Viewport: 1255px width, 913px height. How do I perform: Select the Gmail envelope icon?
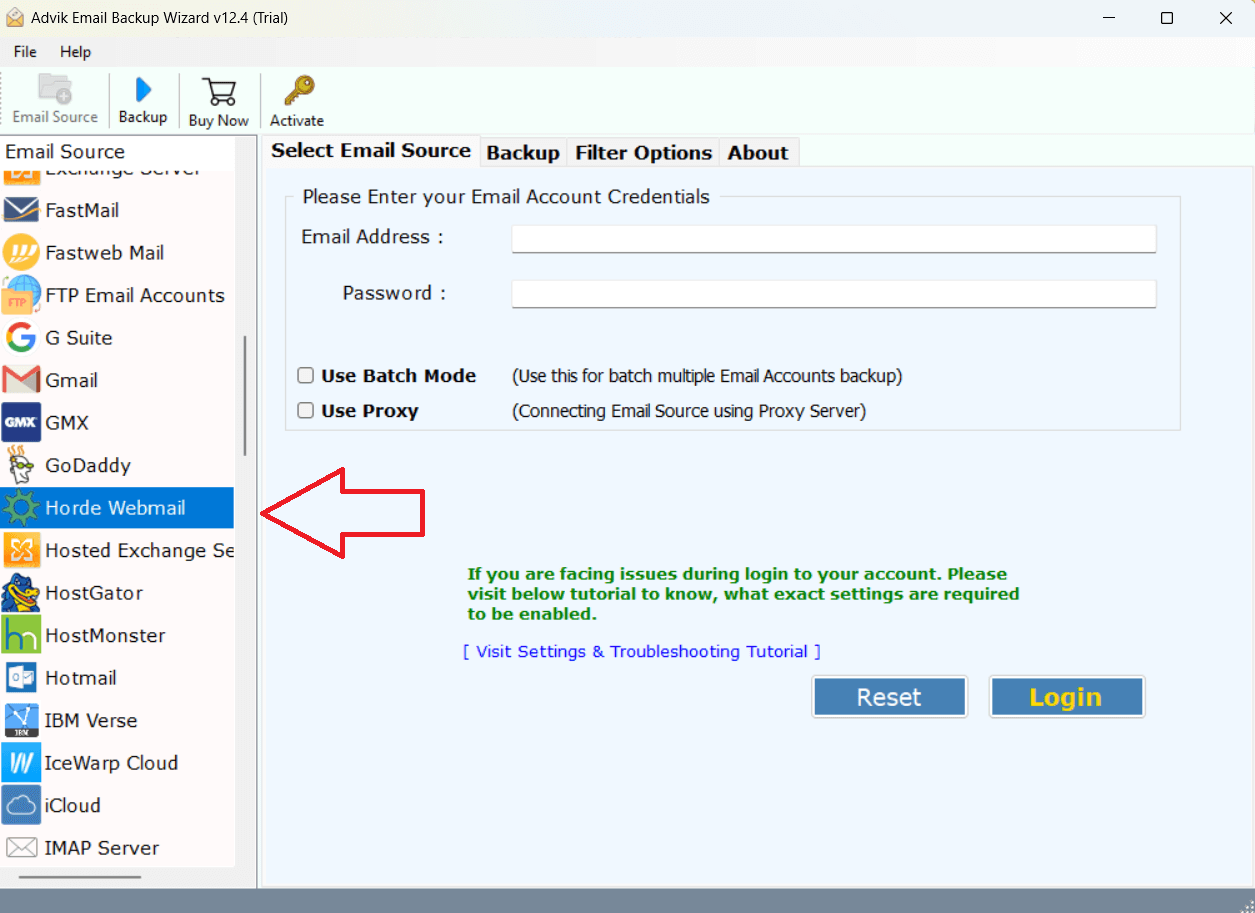coord(21,380)
